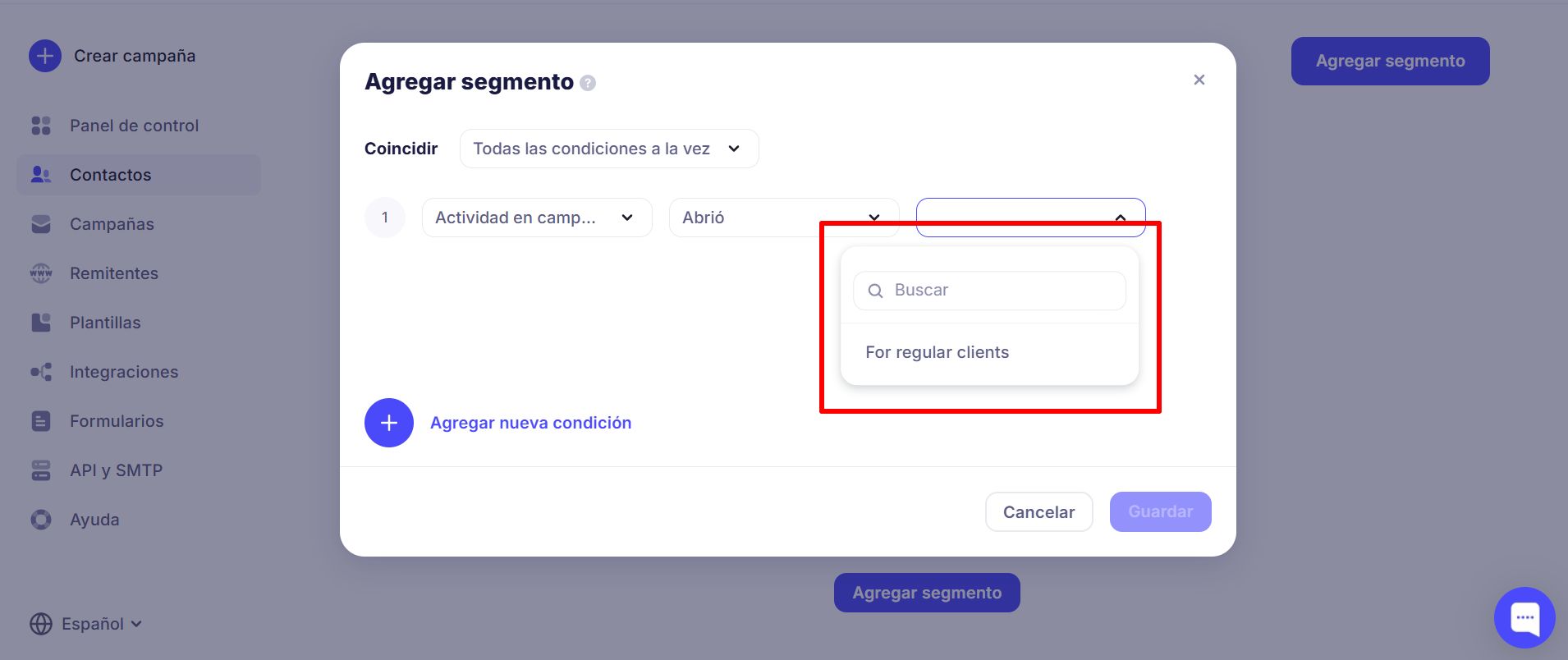Click the Formularios forms icon

click(40, 420)
